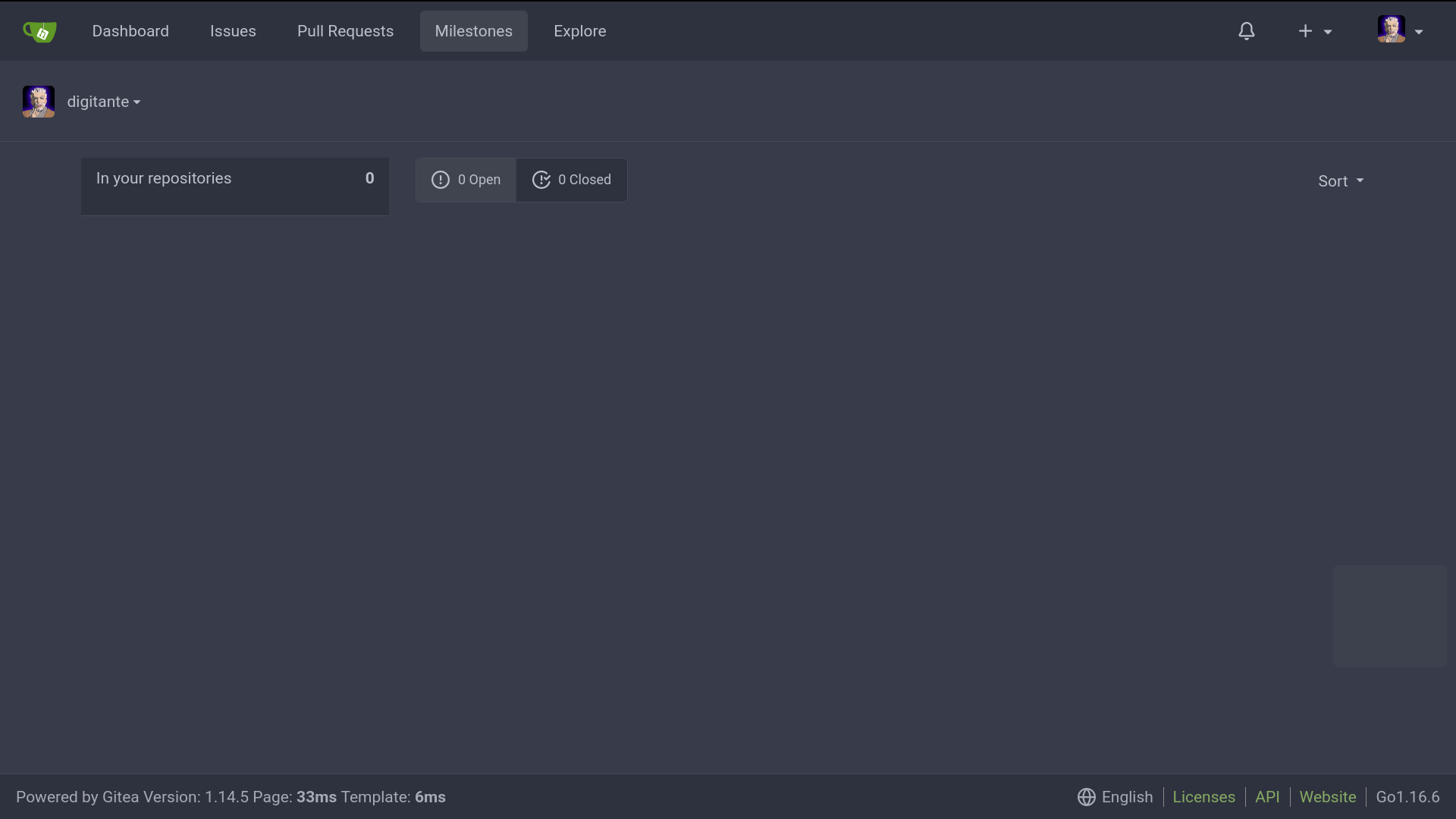Go to the Dashboard tab
This screenshot has height=819, width=1456.
point(130,31)
